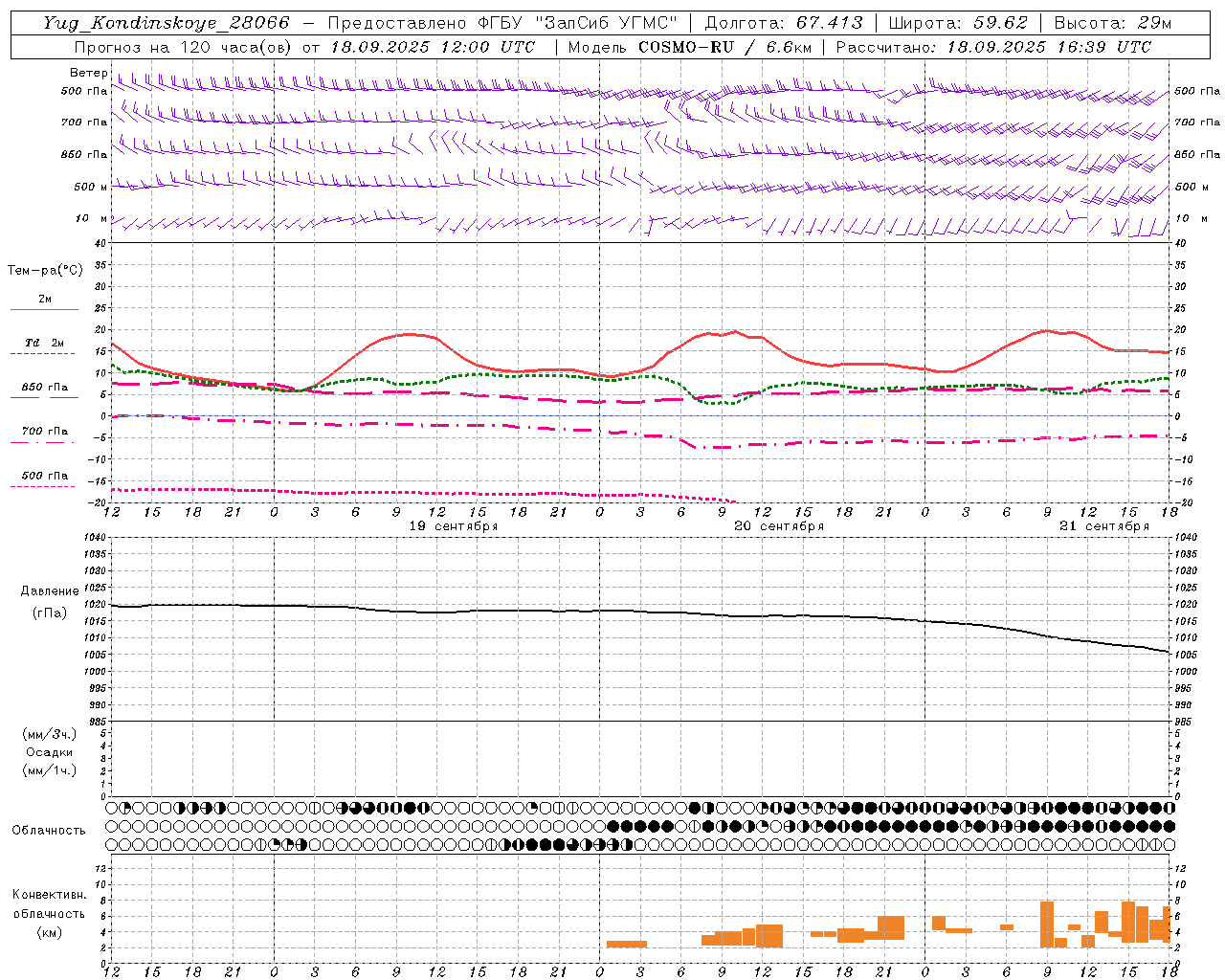This screenshot has width=1225, height=980.
Task: Click the Давление pressure chart title
Action: point(50,591)
